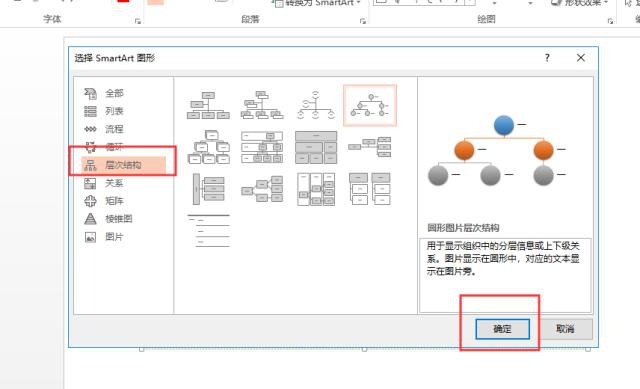Choose the Half Circle Organization Chart layout
This screenshot has width=640, height=389.
(x=316, y=106)
